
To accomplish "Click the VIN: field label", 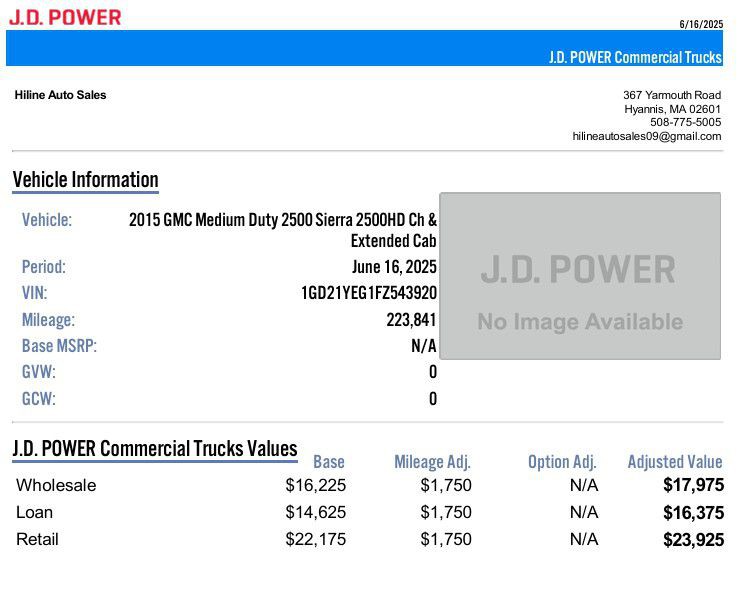I will [34, 293].
